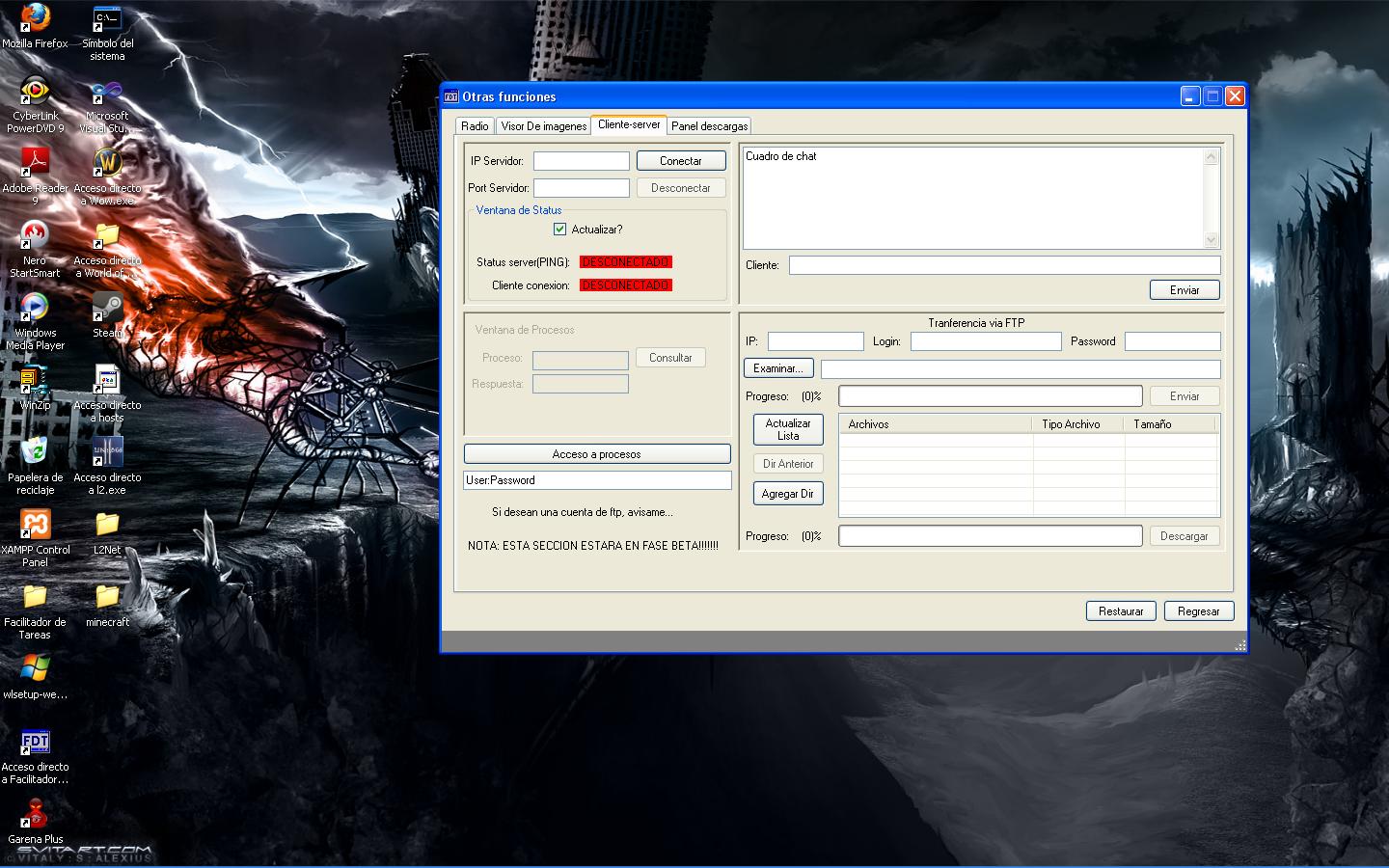
Task: Click the Regresar button
Action: coord(1199,611)
